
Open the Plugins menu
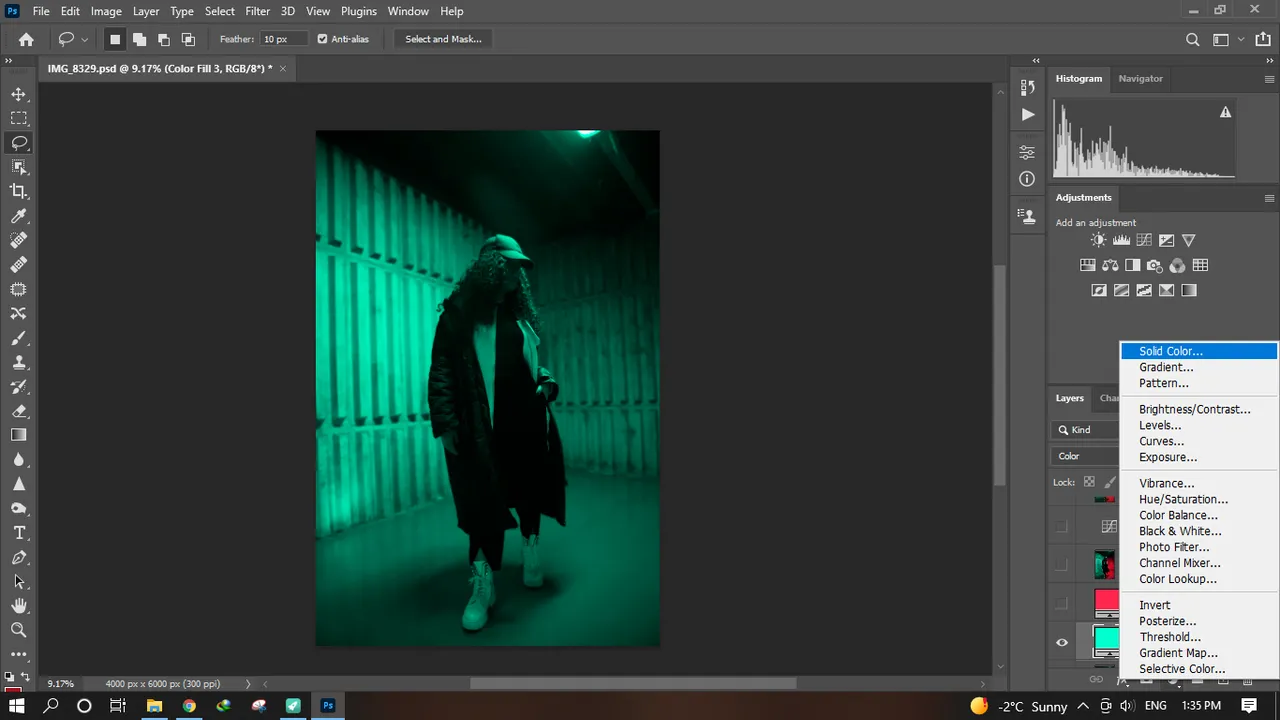[x=358, y=11]
